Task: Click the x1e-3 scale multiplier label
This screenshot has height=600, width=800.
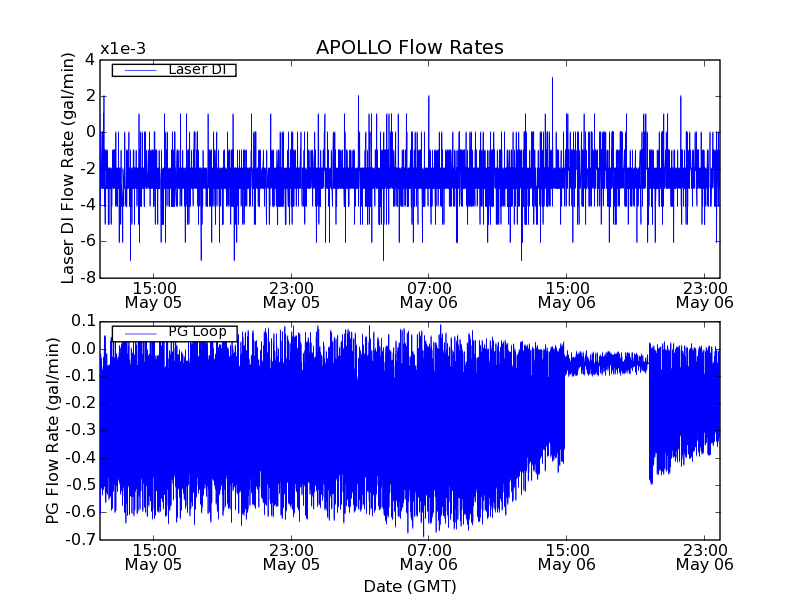Action: click(122, 49)
